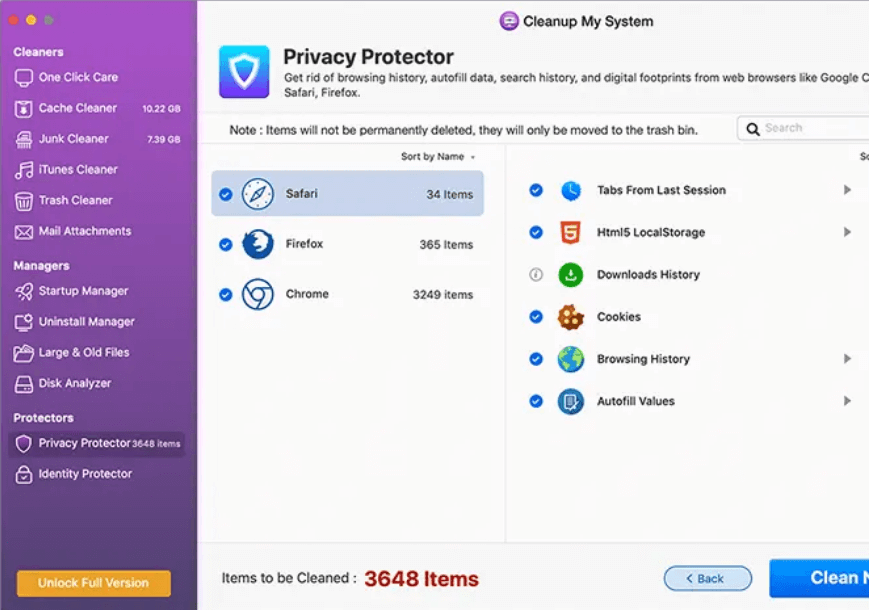Image resolution: width=869 pixels, height=610 pixels.
Task: Toggle the Autofill Values checkbox
Action: click(536, 401)
